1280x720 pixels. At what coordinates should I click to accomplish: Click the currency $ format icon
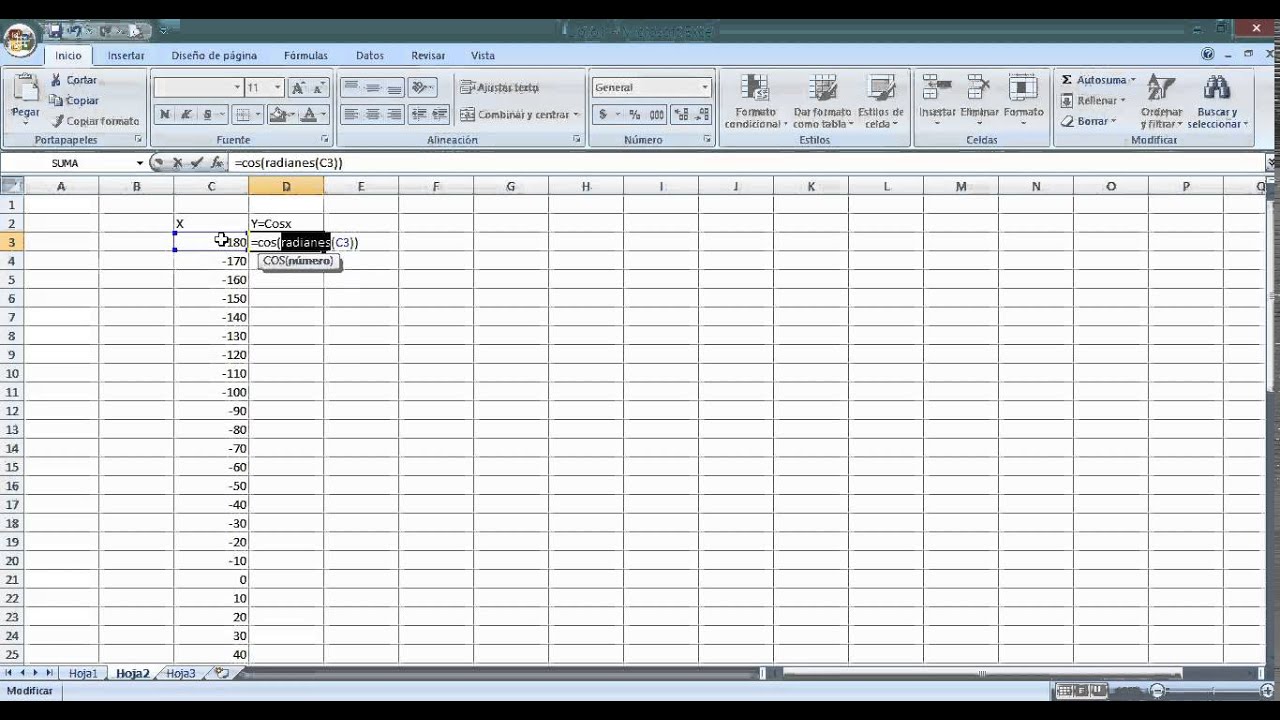click(603, 115)
